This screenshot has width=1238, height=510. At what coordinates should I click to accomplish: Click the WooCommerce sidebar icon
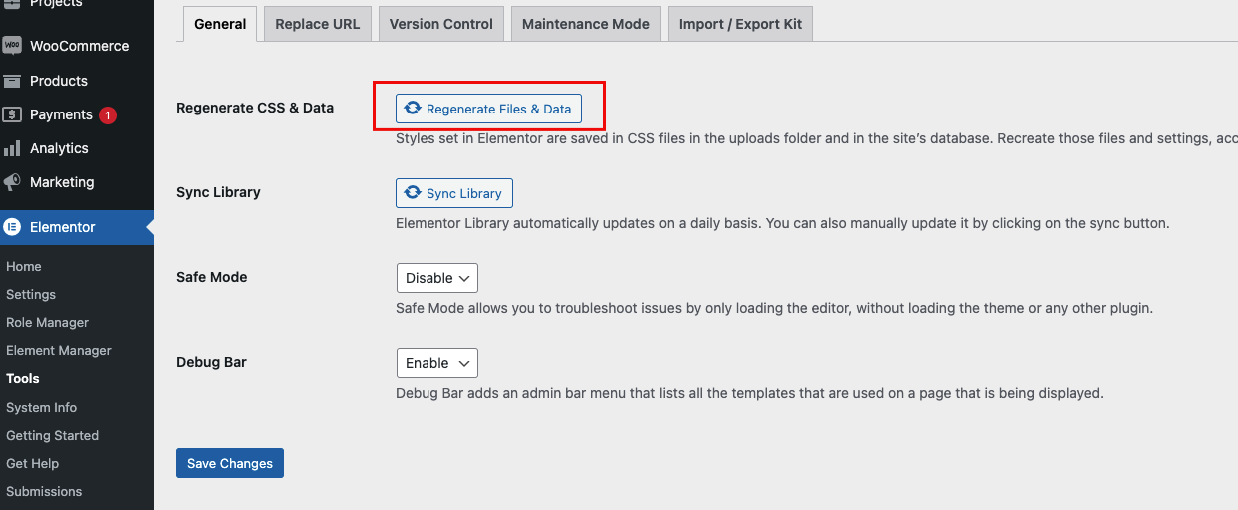(x=12, y=46)
